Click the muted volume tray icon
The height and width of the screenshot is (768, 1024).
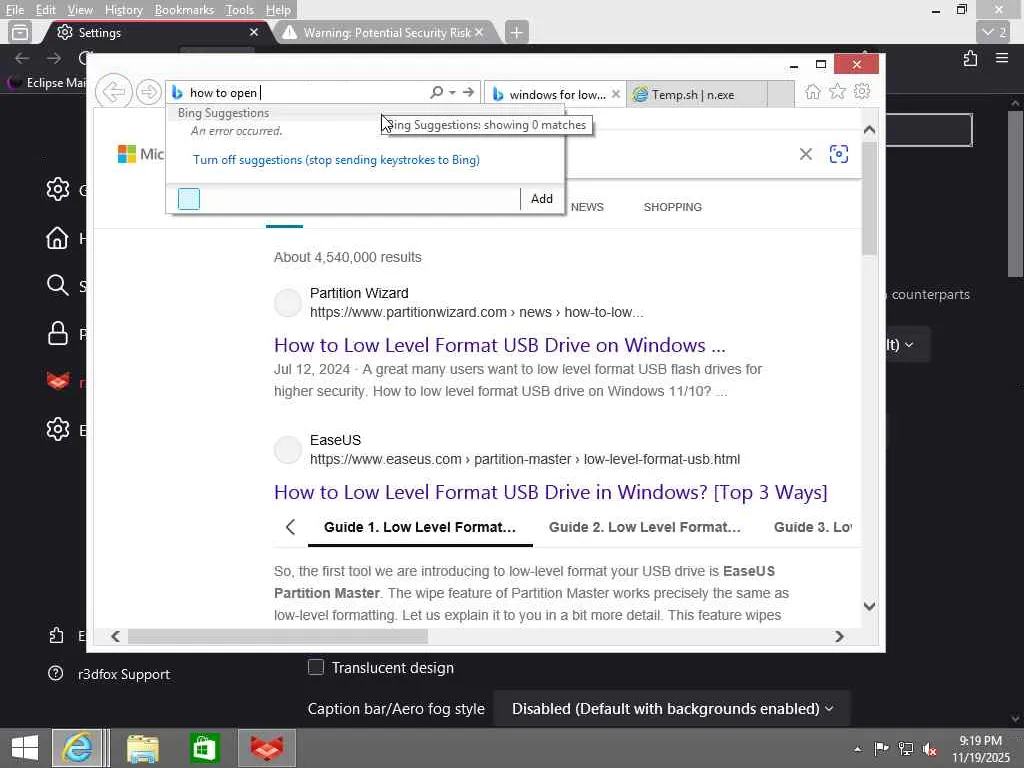pyautogui.click(x=930, y=749)
